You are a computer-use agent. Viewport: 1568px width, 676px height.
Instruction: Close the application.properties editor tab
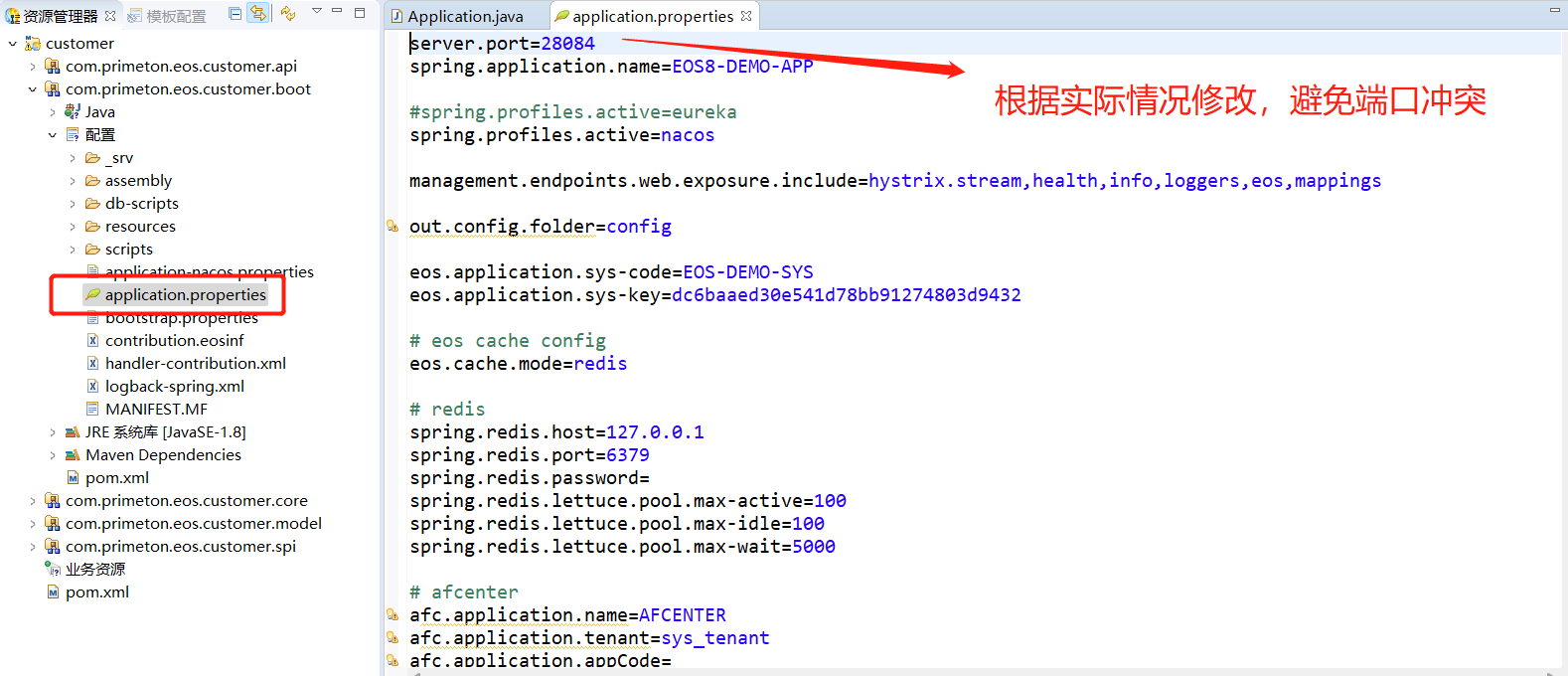coord(746,16)
